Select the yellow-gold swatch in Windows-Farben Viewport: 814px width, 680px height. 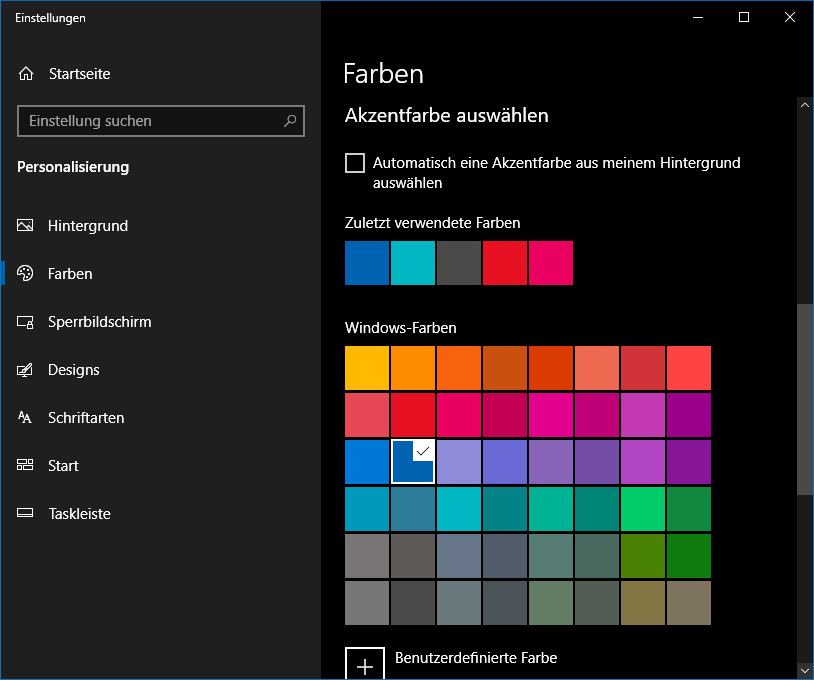367,368
